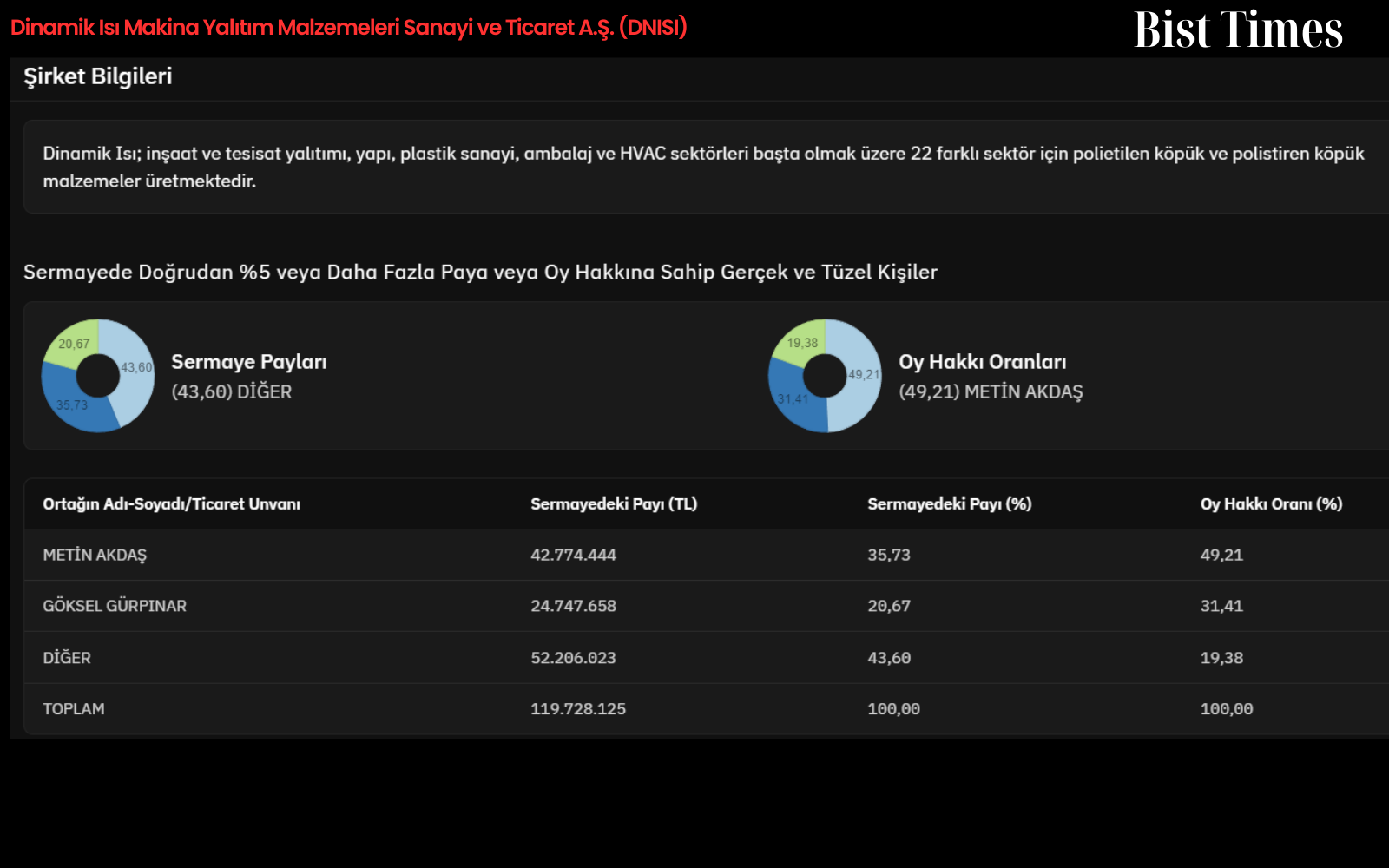
Task: Select the GÖKSEL GÜRPINAR table row
Action: 707,606
